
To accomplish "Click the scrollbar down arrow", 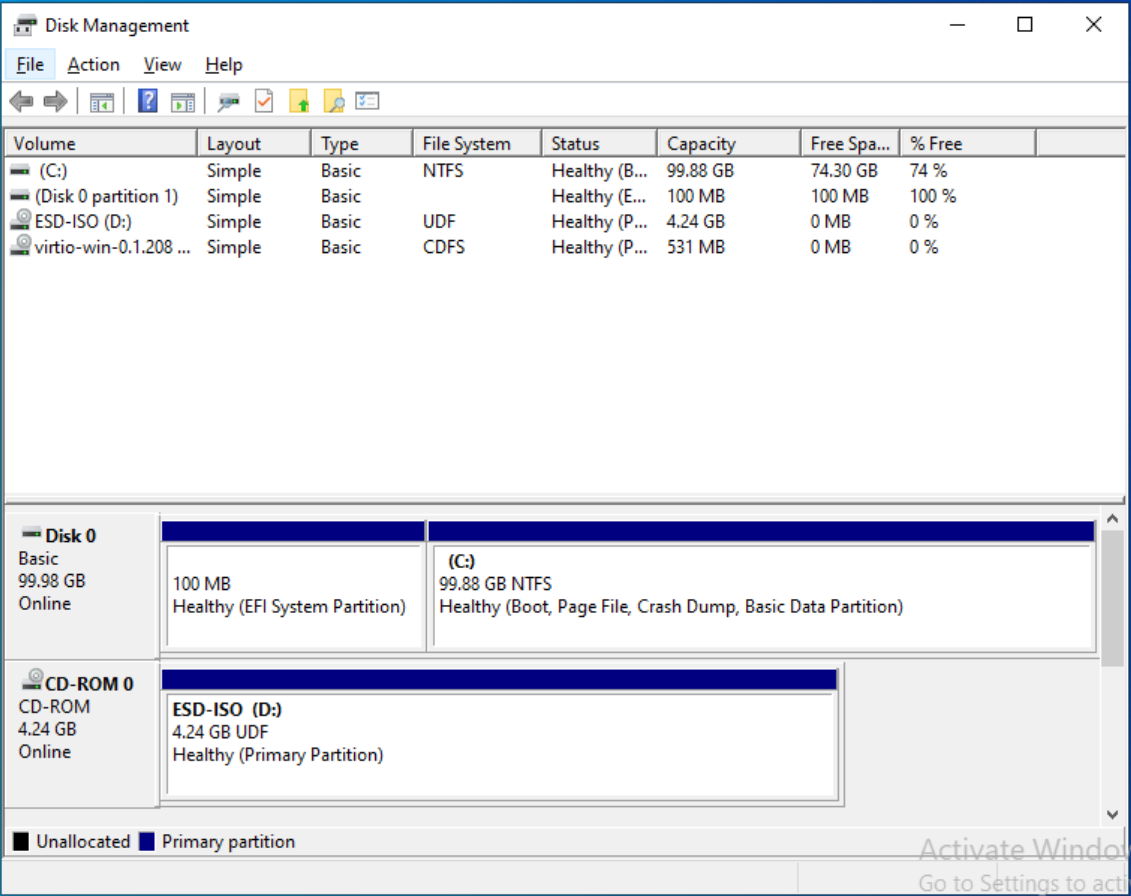I will (x=1113, y=815).
